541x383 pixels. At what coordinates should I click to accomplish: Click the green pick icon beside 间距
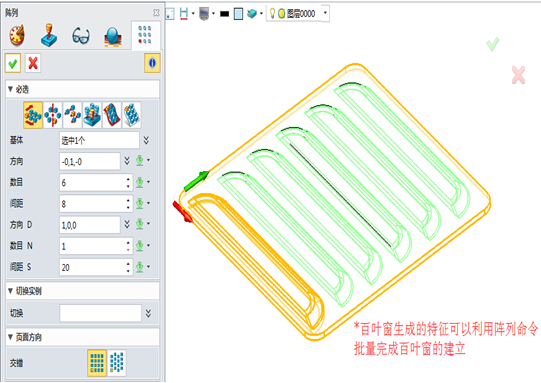139,203
